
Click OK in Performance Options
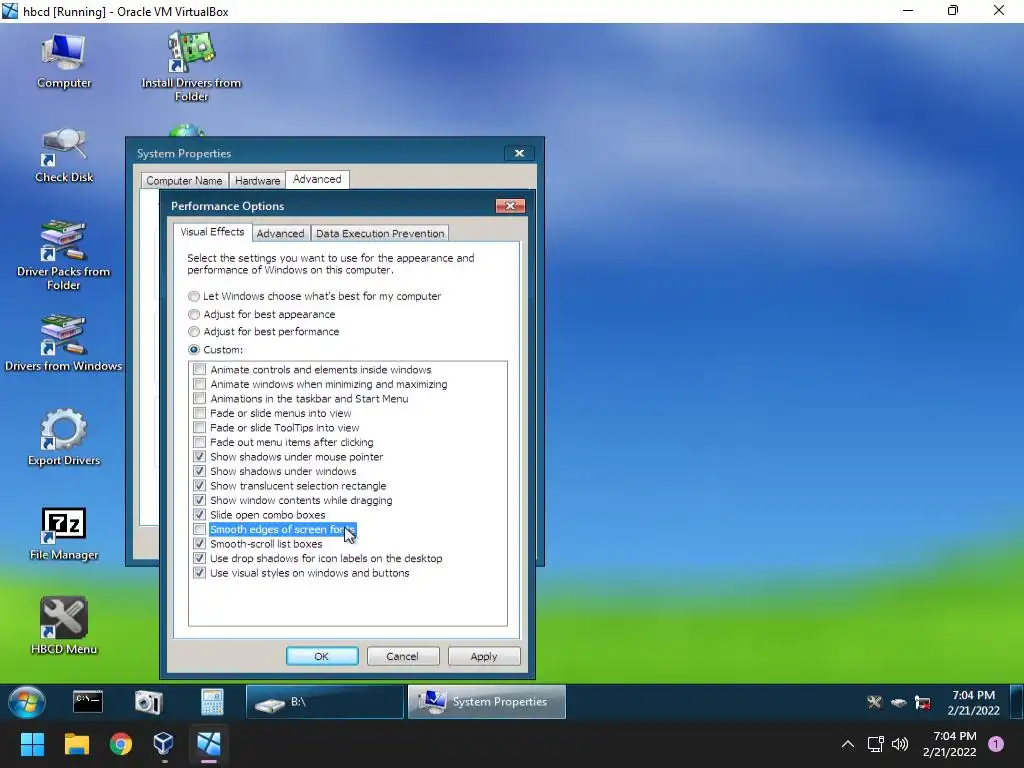tap(322, 656)
